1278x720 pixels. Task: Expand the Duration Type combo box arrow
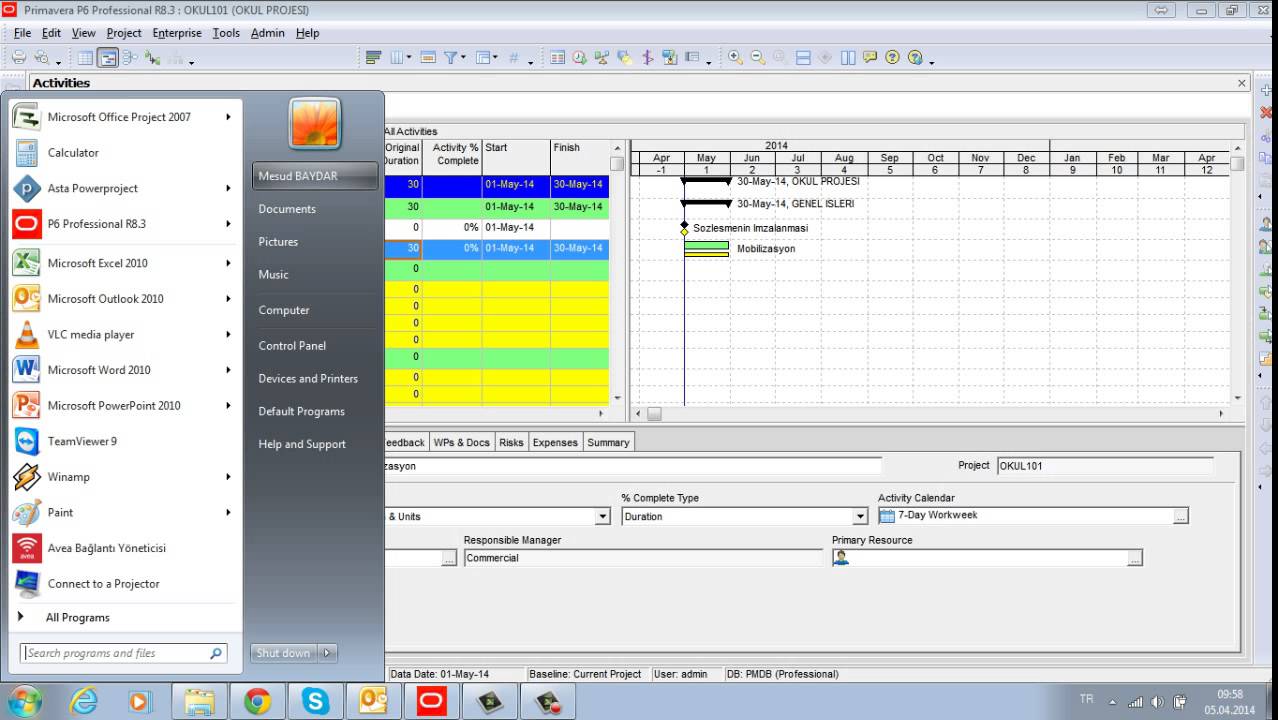(602, 516)
